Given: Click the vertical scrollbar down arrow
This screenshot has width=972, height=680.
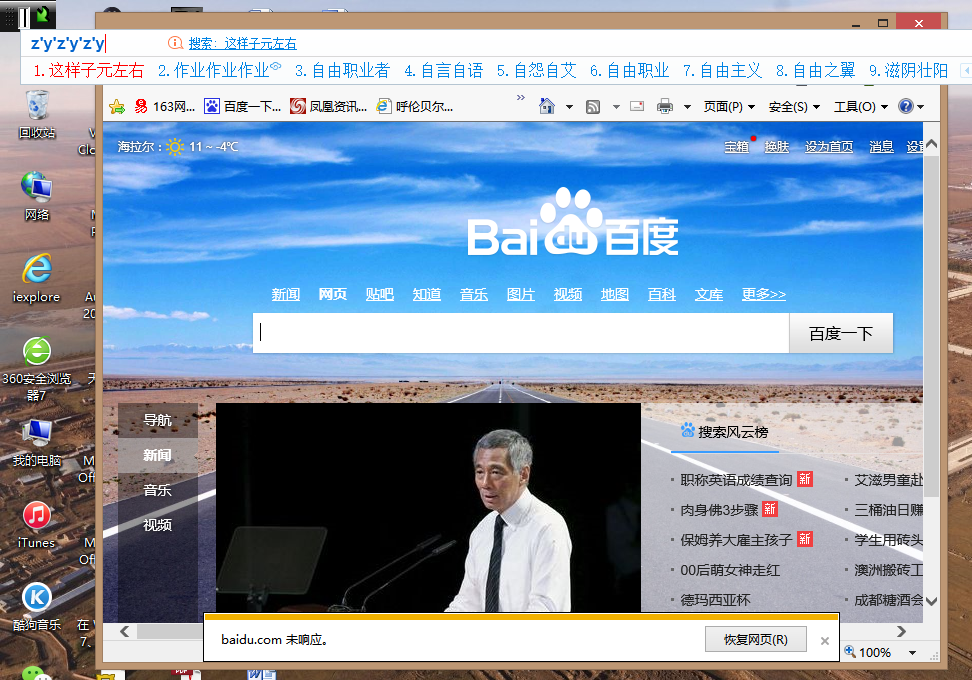Looking at the screenshot, I should coord(931,600).
